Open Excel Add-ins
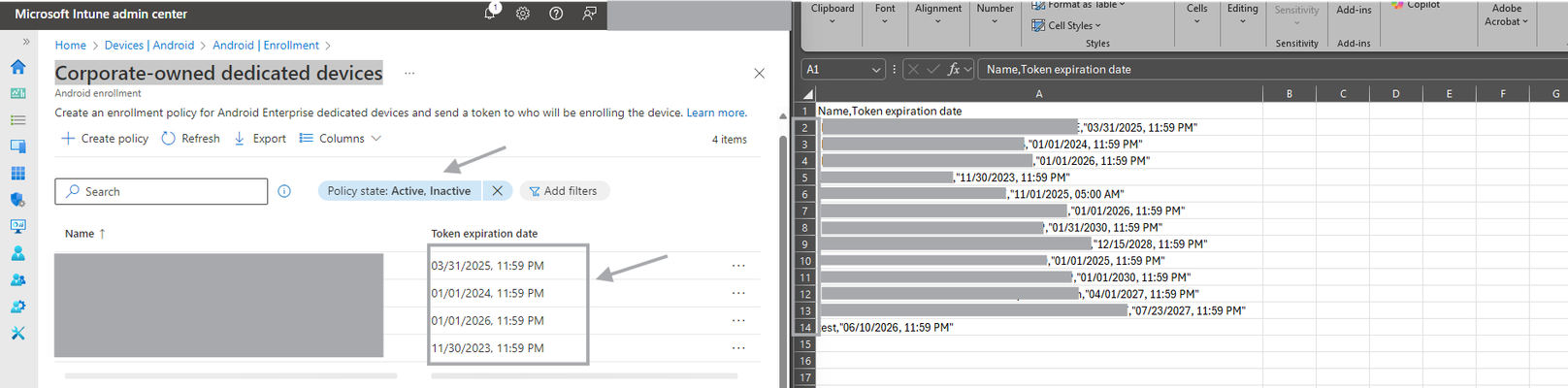Screen dimensions: 1568x388 [1354, 11]
